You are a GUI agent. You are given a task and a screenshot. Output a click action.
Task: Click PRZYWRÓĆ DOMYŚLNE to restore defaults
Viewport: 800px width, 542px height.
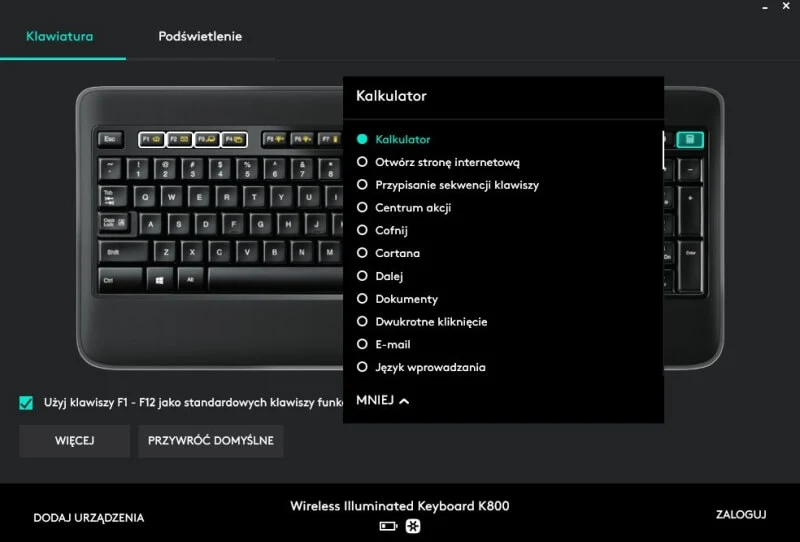coord(211,441)
